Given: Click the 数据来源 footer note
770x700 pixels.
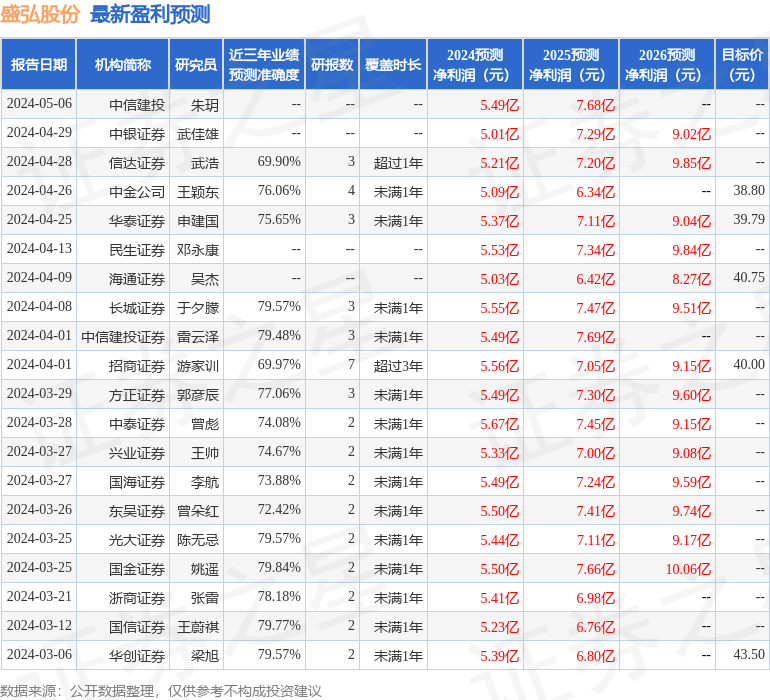Looking at the screenshot, I should (161, 691).
